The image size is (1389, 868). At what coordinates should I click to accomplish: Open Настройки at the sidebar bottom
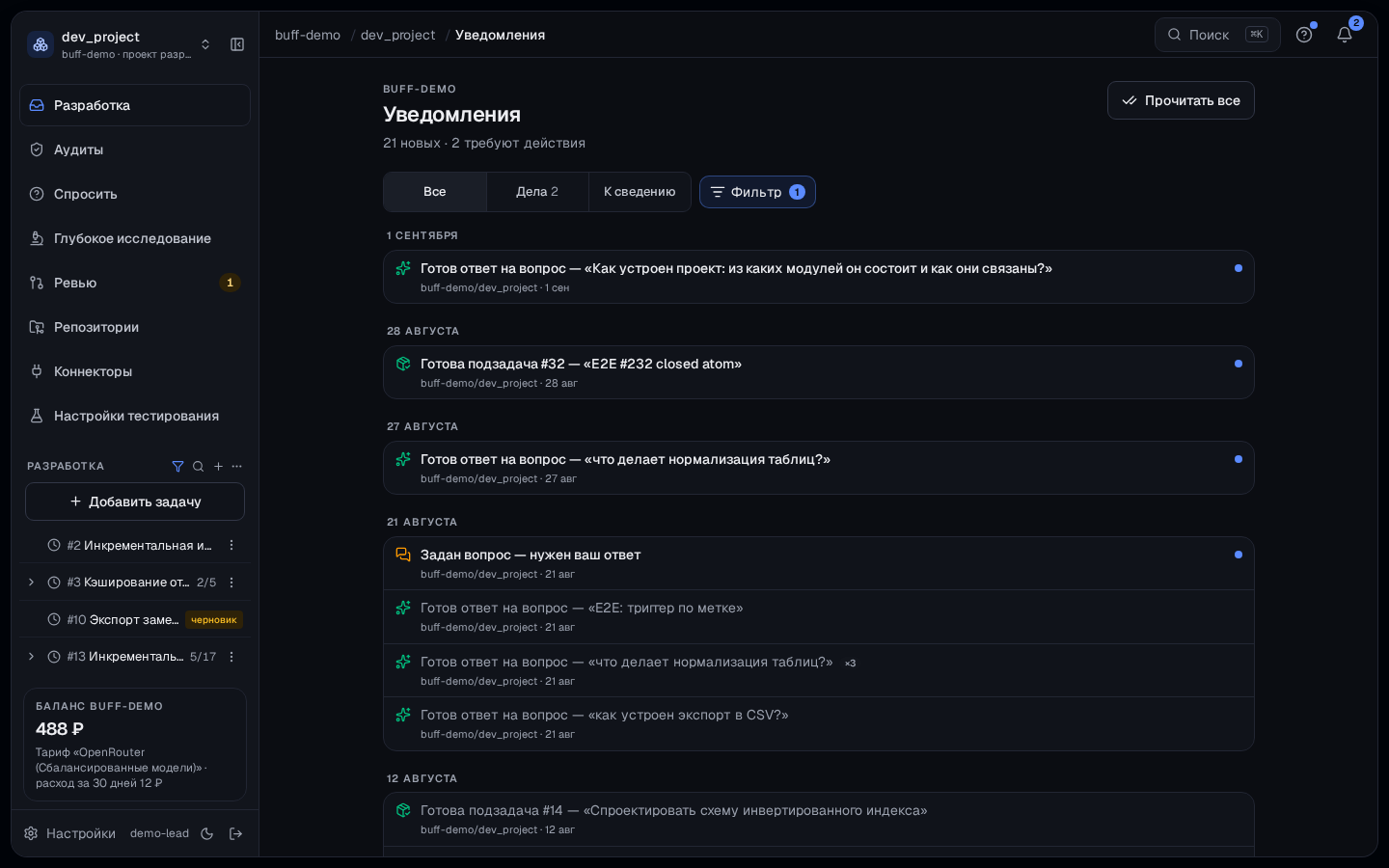coord(69,834)
